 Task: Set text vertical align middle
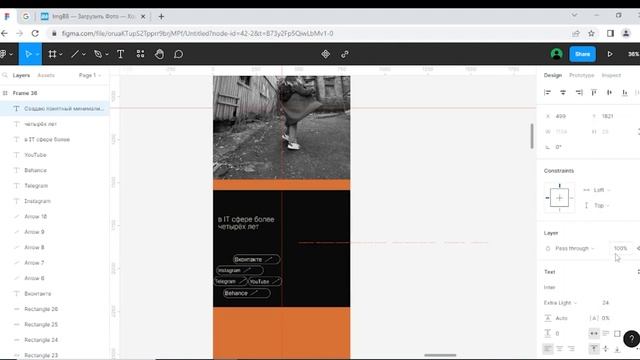(x=606, y=349)
